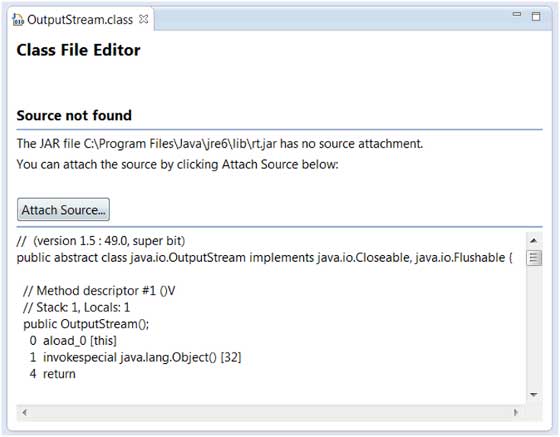Click the public abstract class declaration line

pos(264,257)
